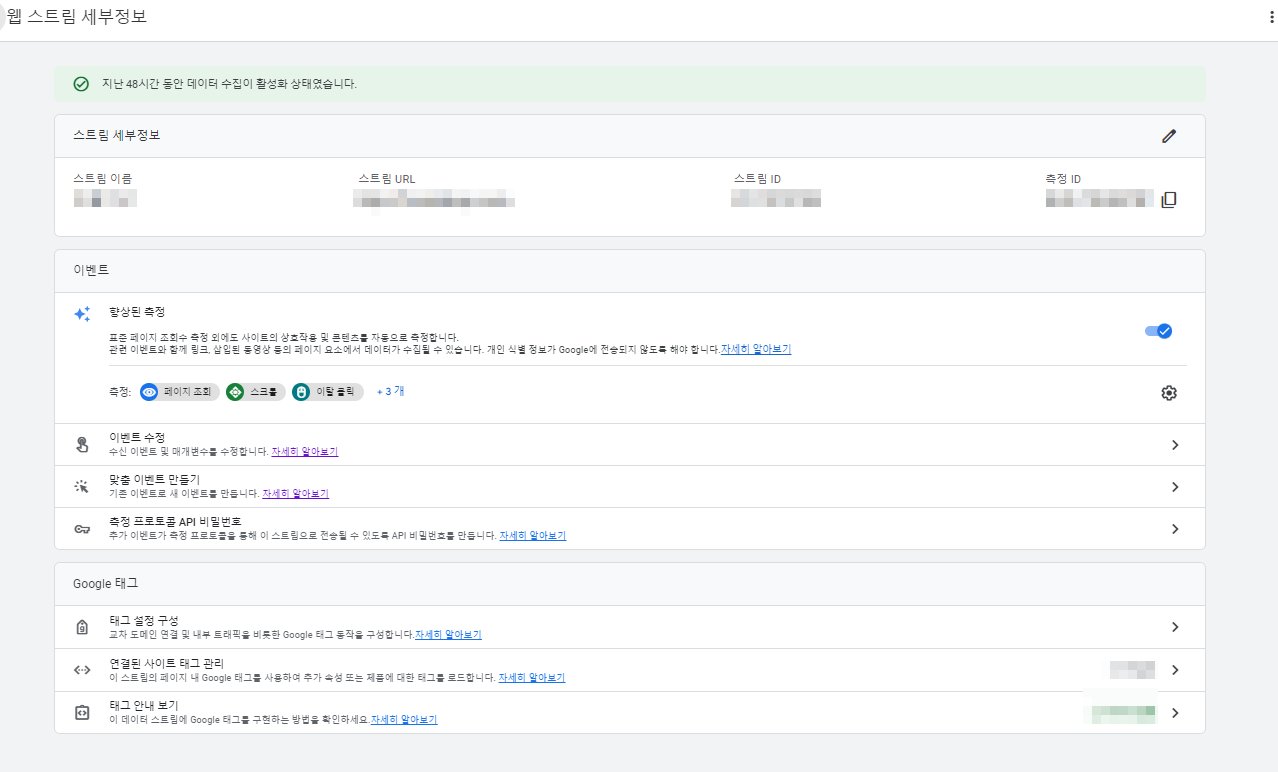Image resolution: width=1278 pixels, height=772 pixels.
Task: Click the touch icon beside 이벤트 수정
Action: tap(82, 445)
